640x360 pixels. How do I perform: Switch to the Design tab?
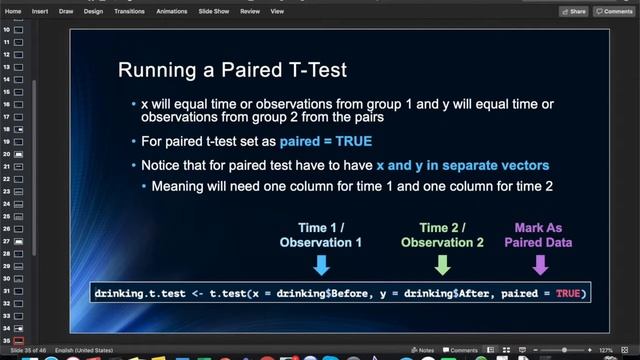pyautogui.click(x=93, y=11)
